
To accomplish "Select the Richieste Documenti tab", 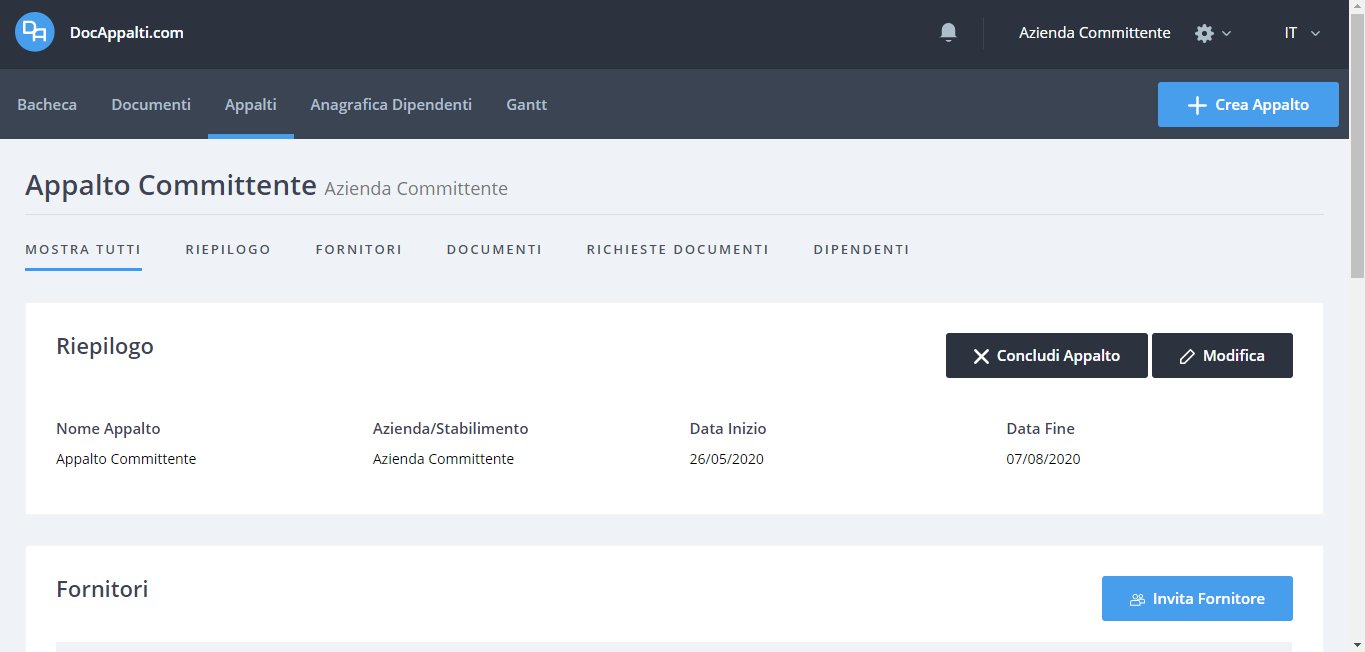I will click(x=677, y=249).
